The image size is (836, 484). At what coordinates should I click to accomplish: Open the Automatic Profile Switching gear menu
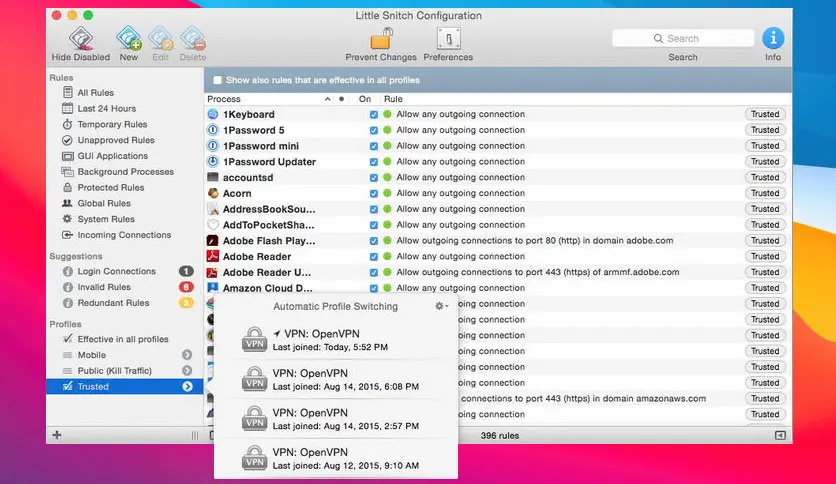pos(441,306)
